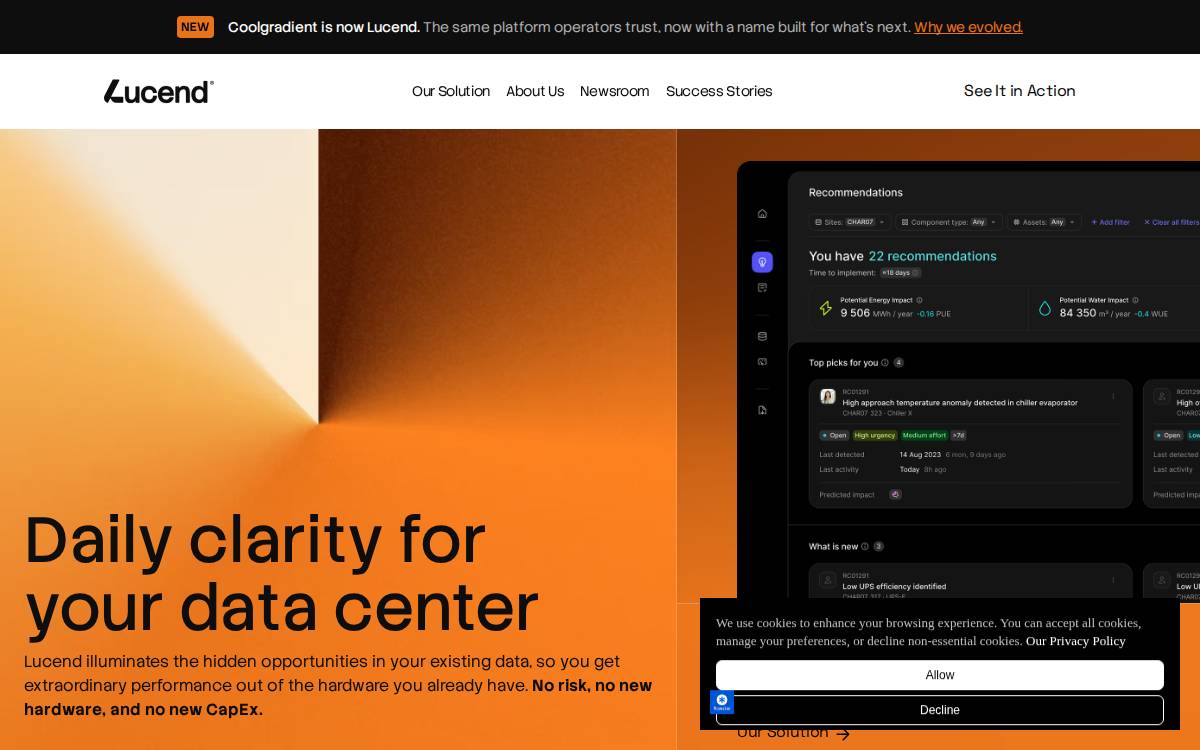Click the NEW badge in announcement bar

(x=195, y=27)
